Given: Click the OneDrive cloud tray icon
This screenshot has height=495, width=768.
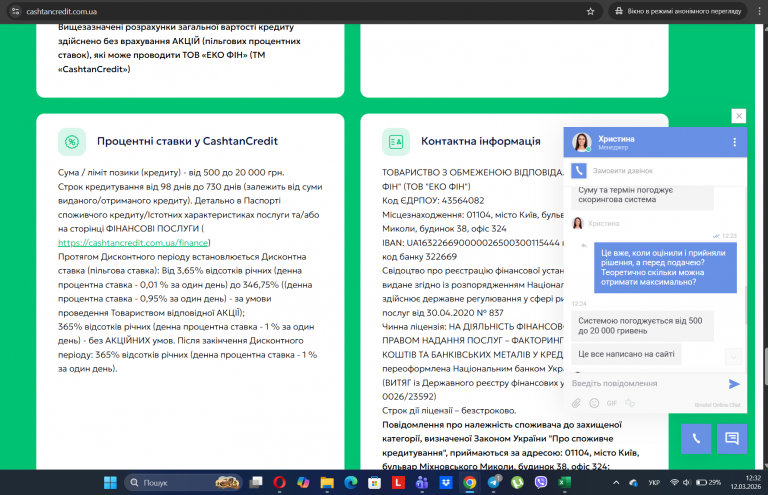Looking at the screenshot, I should [x=633, y=483].
